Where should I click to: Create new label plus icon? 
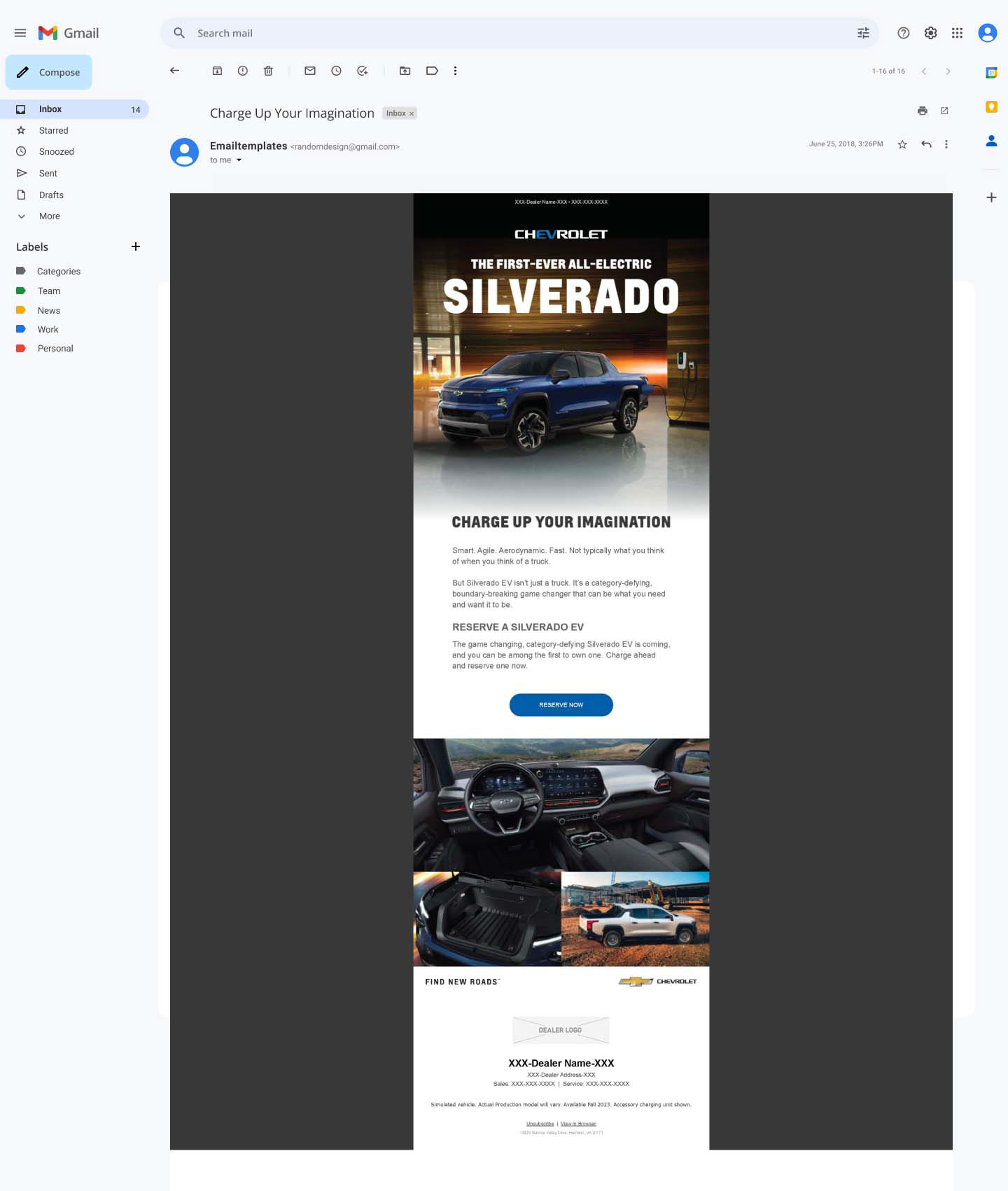136,246
